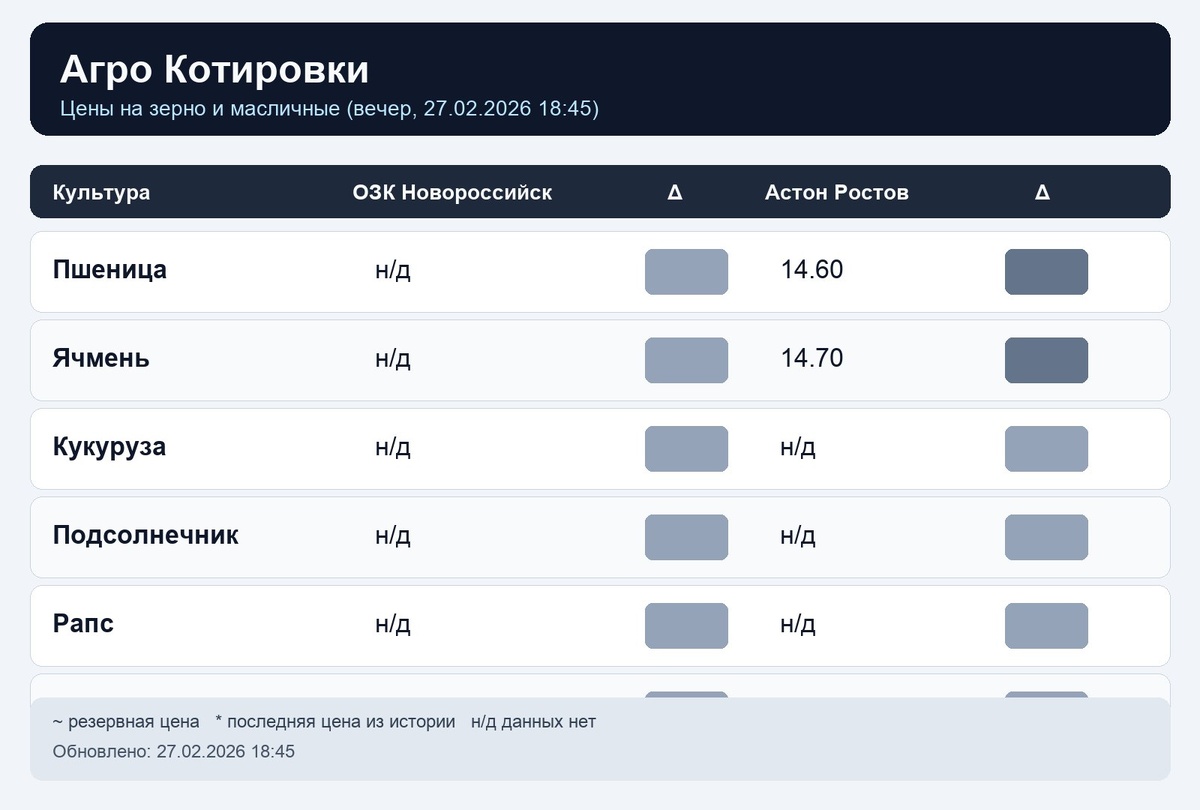Viewport: 1200px width, 810px height.
Task: Open the Пшеница row label
Action: click(110, 270)
